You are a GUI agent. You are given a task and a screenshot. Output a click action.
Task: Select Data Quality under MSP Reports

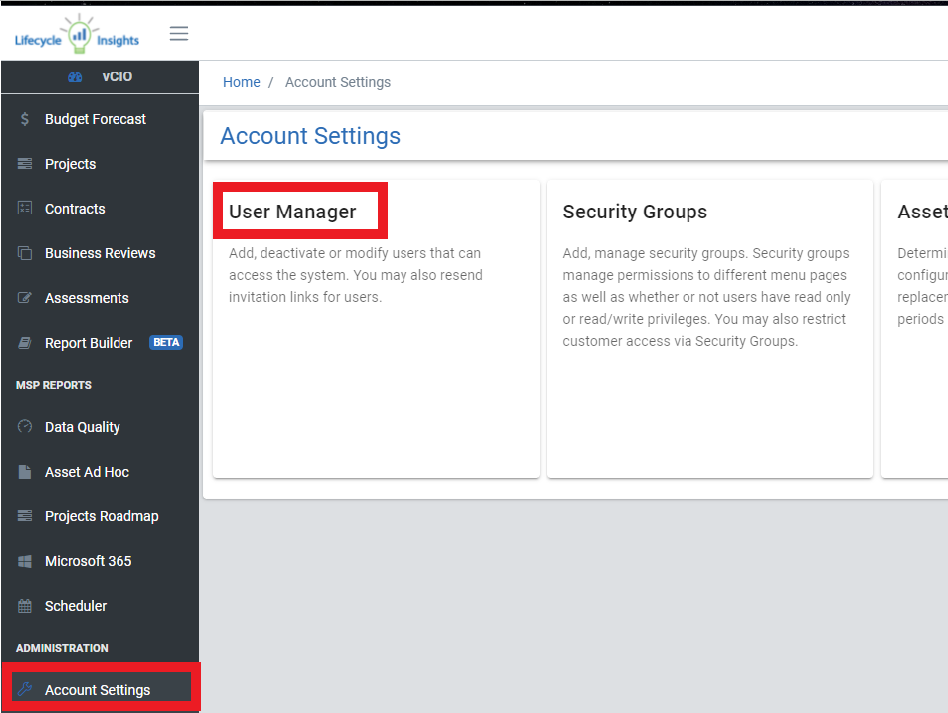(81, 427)
